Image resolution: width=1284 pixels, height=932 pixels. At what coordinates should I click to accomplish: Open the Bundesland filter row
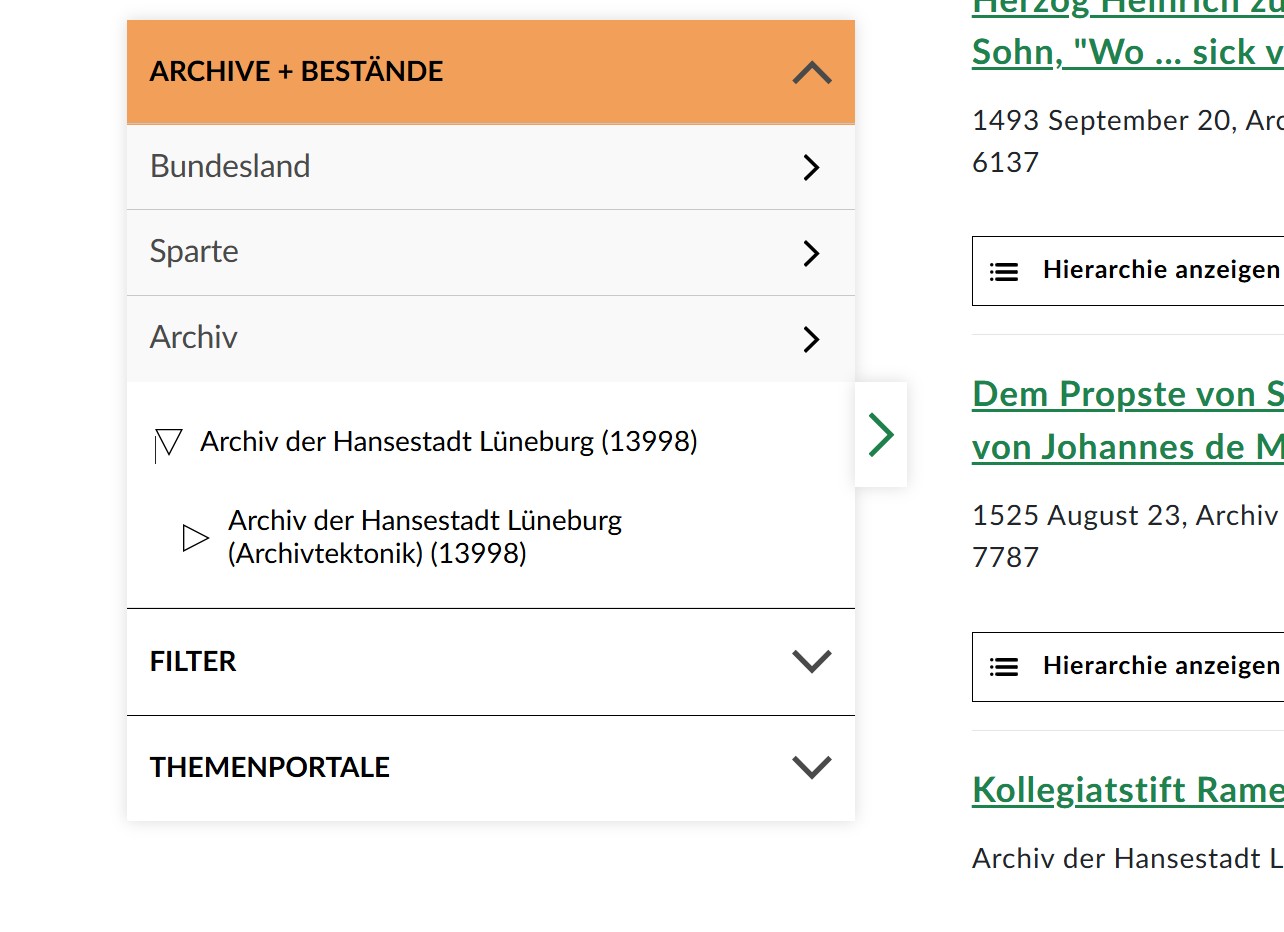pyautogui.click(x=230, y=166)
